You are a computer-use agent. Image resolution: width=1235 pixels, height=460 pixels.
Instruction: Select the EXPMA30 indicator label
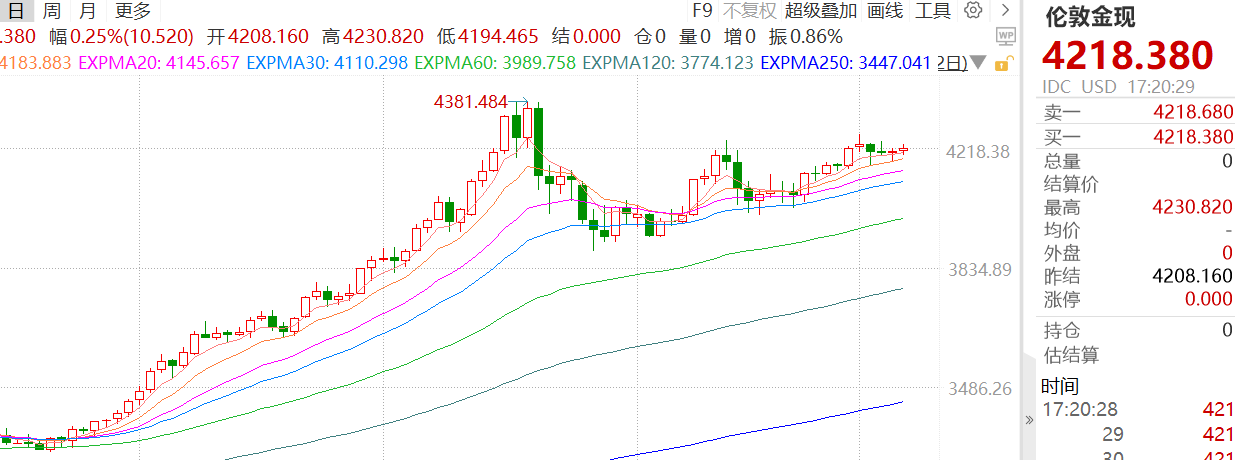[x=326, y=62]
